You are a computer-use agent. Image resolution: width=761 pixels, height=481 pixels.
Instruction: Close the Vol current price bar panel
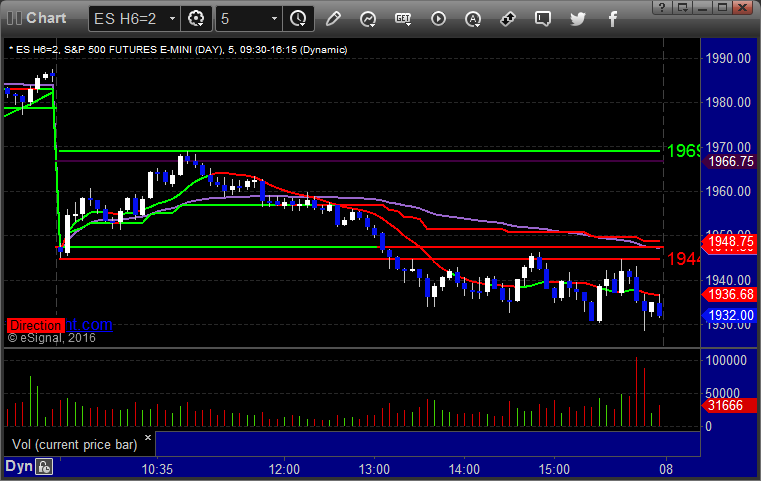pos(148,437)
